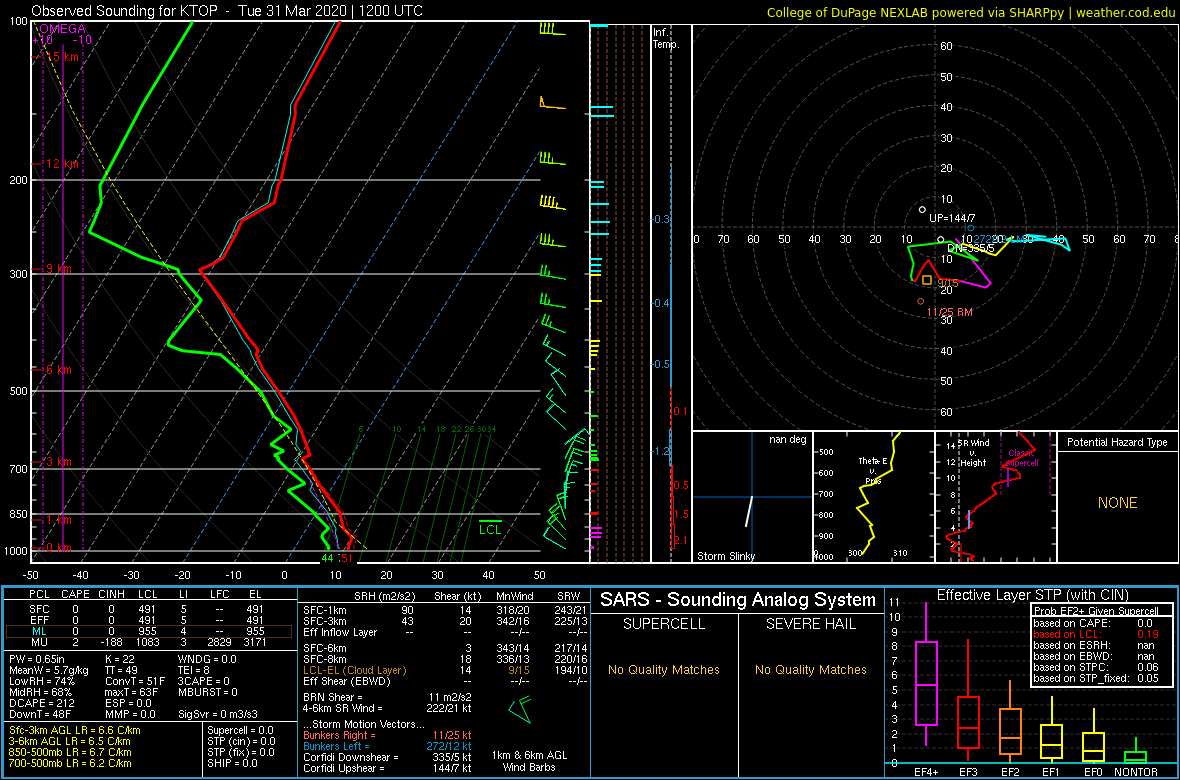This screenshot has width=1180, height=780.
Task: Click the green '44' surface dewpoint value
Action: 327,558
